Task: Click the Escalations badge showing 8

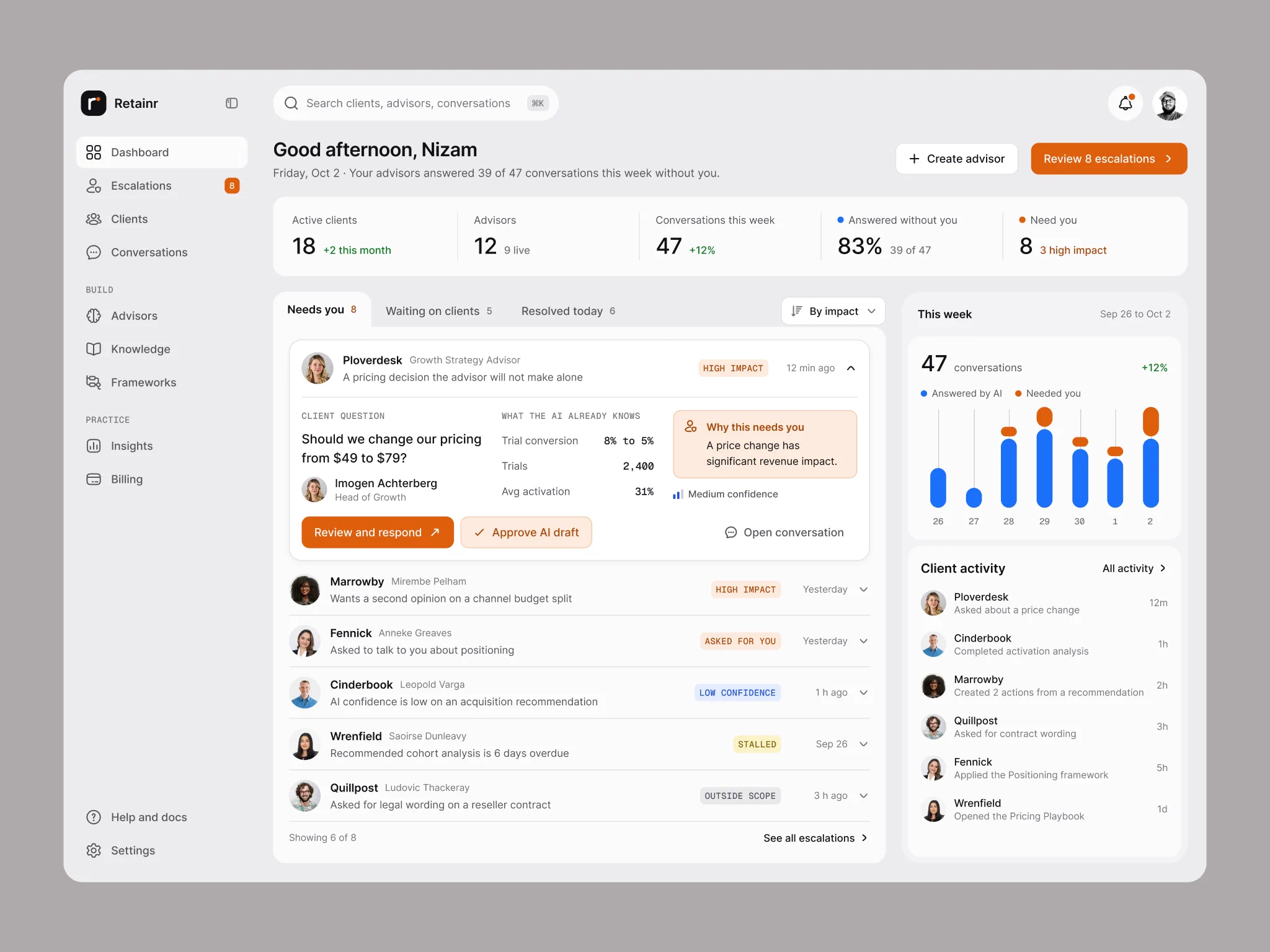Action: click(232, 186)
